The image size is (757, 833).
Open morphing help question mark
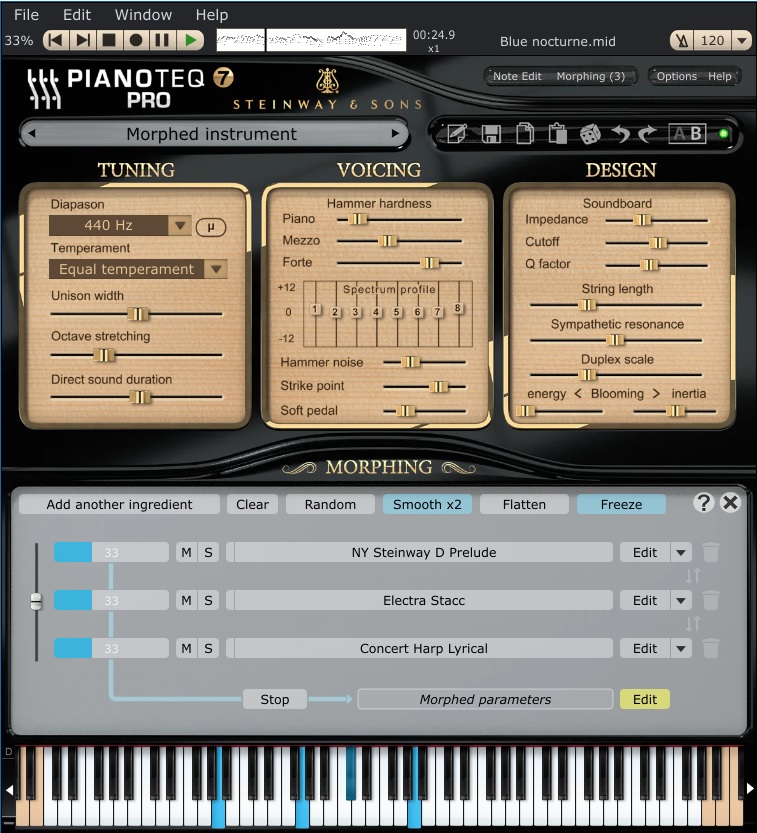click(703, 503)
